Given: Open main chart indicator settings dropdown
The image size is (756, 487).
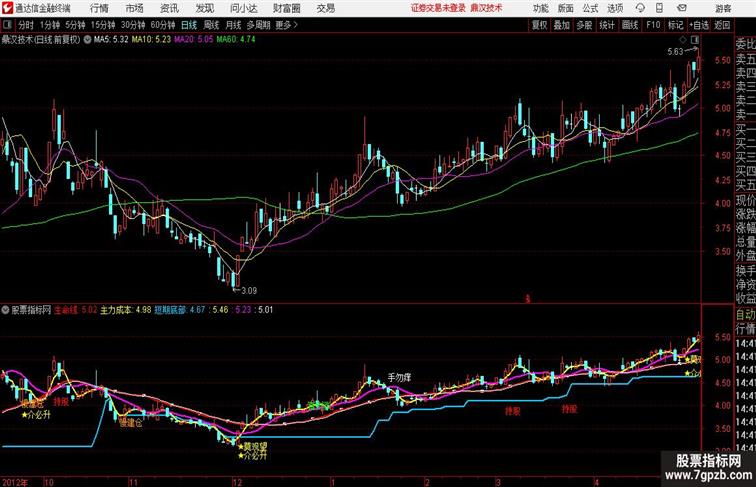Looking at the screenshot, I should point(87,40).
